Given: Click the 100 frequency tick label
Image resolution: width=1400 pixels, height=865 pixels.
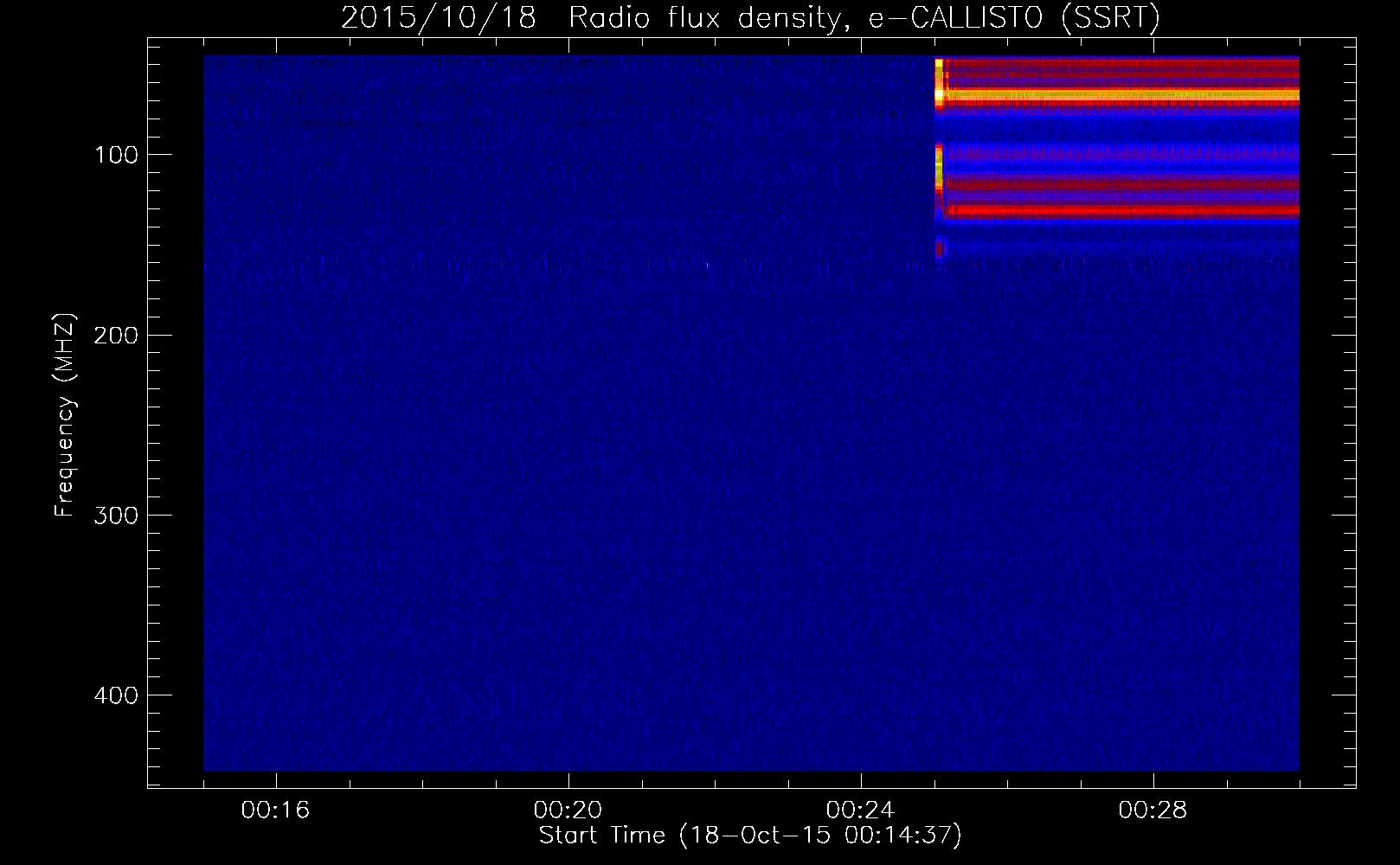Looking at the screenshot, I should (x=116, y=155).
